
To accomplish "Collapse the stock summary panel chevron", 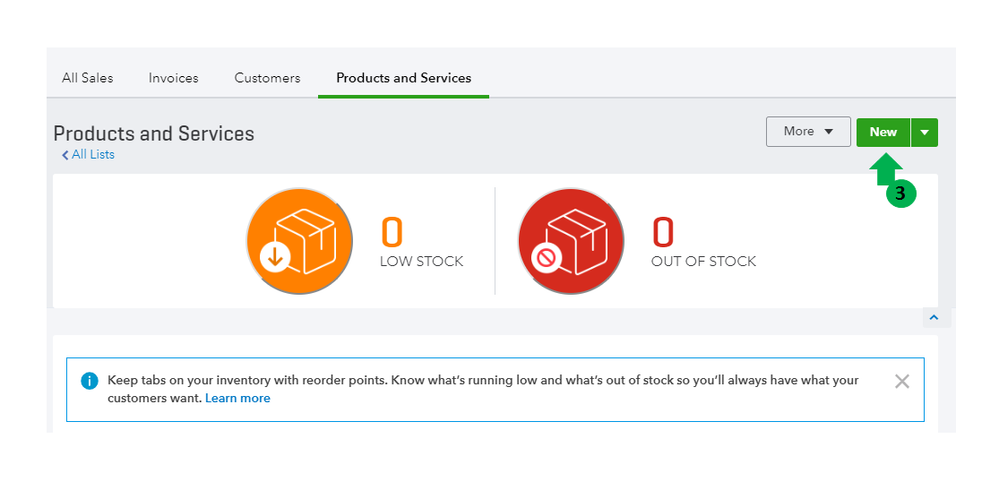I will point(934,318).
